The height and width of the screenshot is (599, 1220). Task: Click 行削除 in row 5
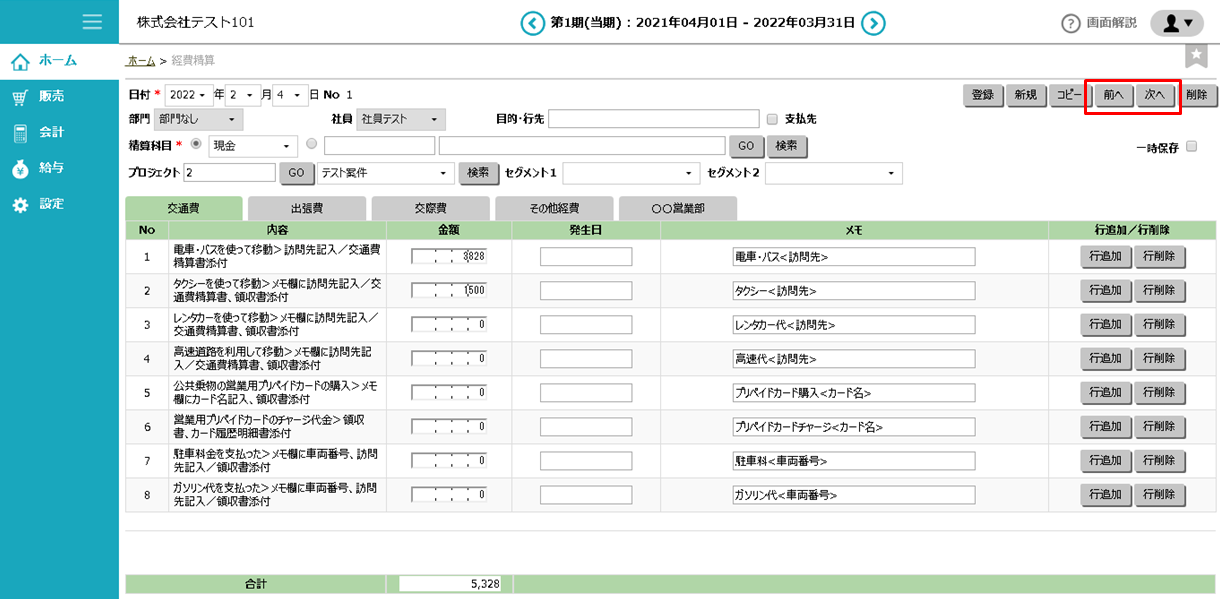(1160, 393)
